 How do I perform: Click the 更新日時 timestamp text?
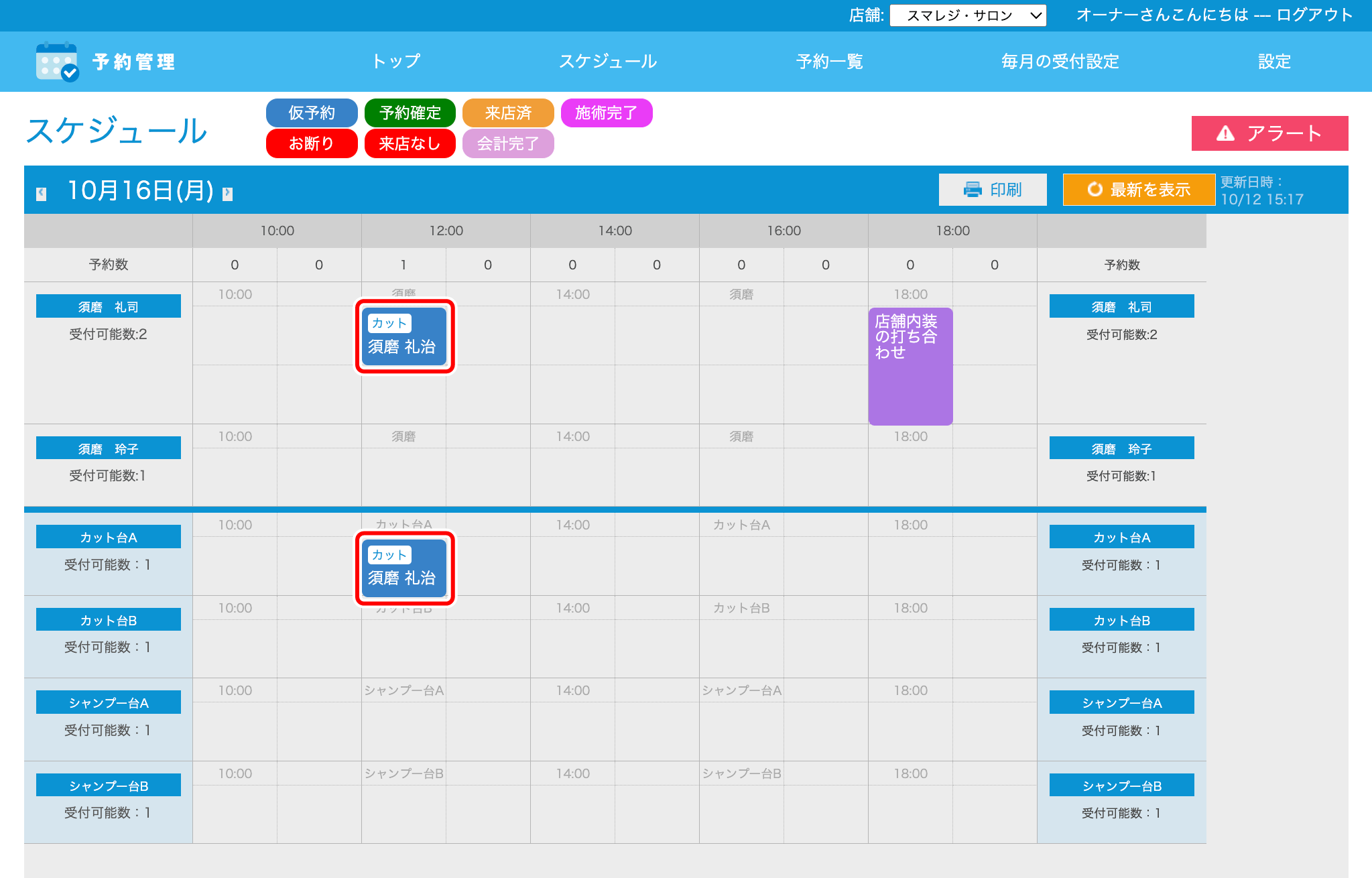coord(1261,191)
